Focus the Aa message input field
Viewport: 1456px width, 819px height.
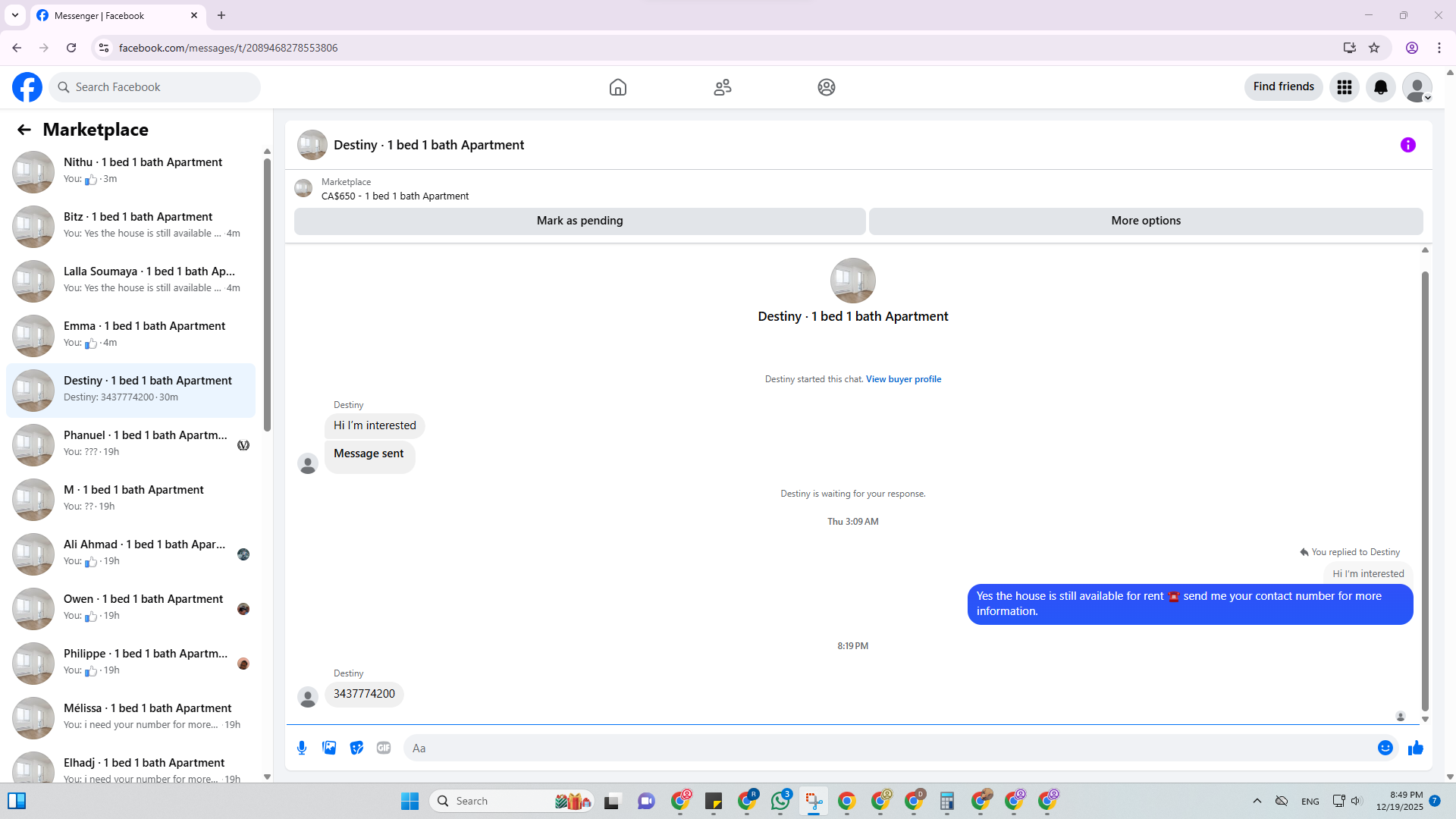tap(887, 748)
